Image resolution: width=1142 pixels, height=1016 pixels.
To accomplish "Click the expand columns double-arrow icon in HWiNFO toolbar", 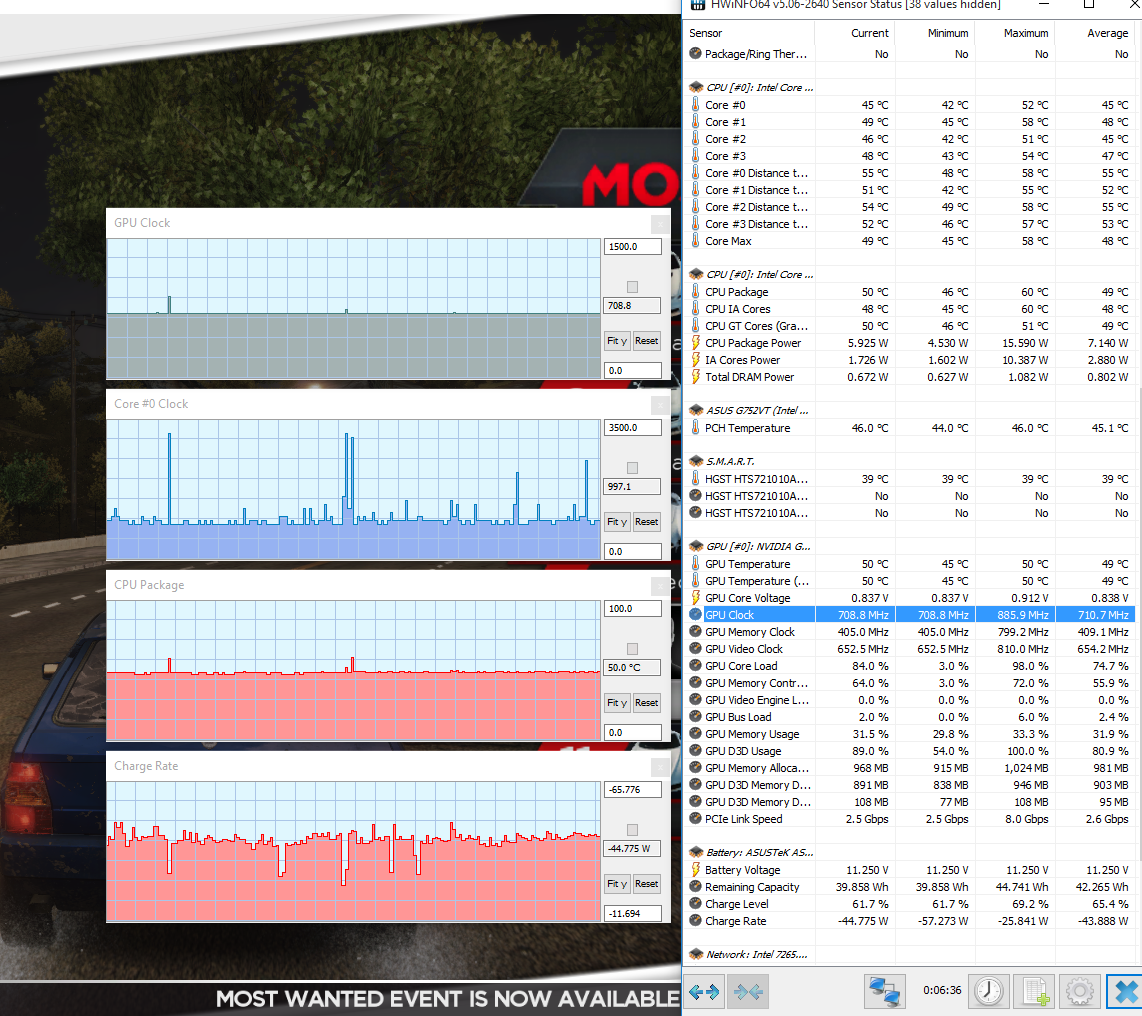I will pos(704,991).
